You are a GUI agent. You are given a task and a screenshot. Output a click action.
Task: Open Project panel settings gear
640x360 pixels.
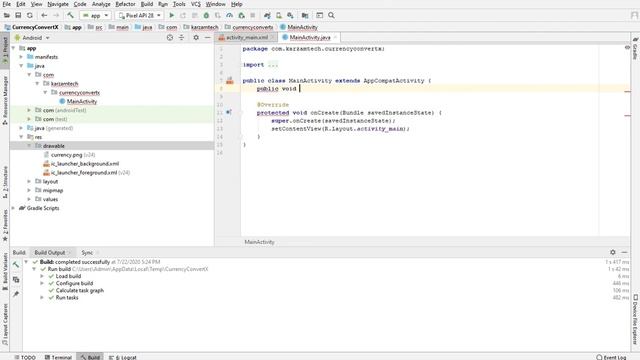pyautogui.click(x=196, y=38)
